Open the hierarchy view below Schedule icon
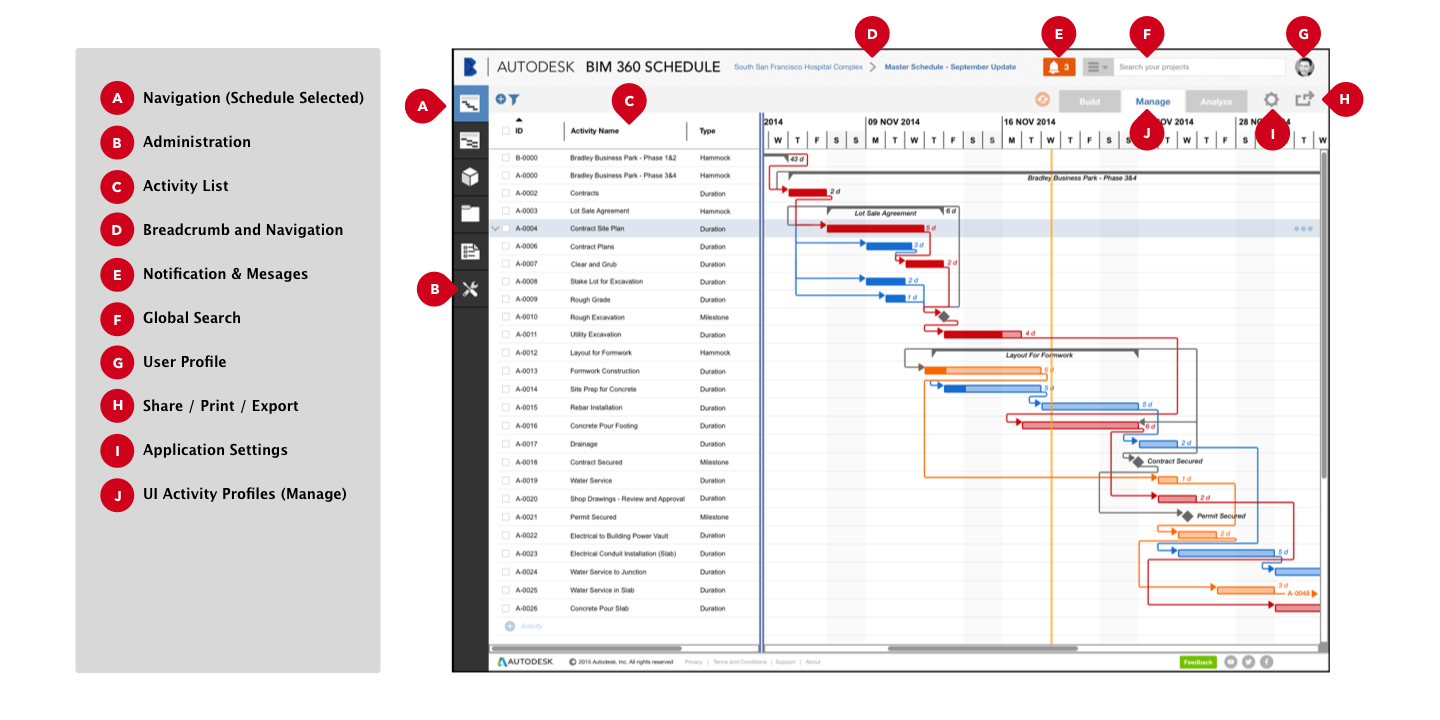The height and width of the screenshot is (720, 1440). click(x=470, y=141)
